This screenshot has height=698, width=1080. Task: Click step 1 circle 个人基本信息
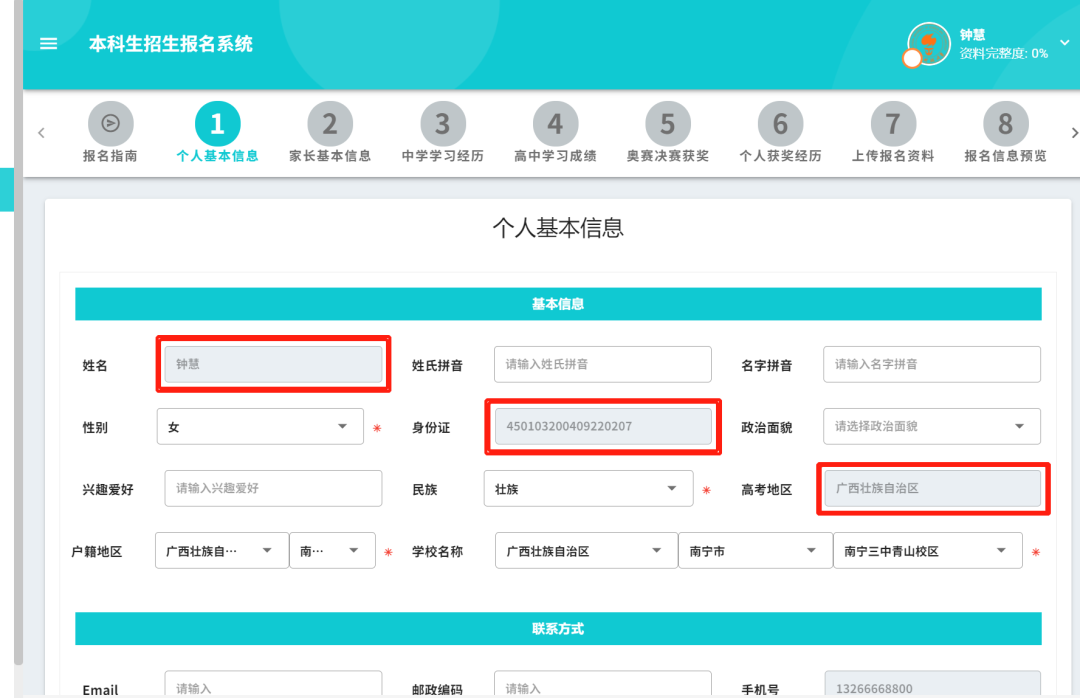tap(217, 124)
